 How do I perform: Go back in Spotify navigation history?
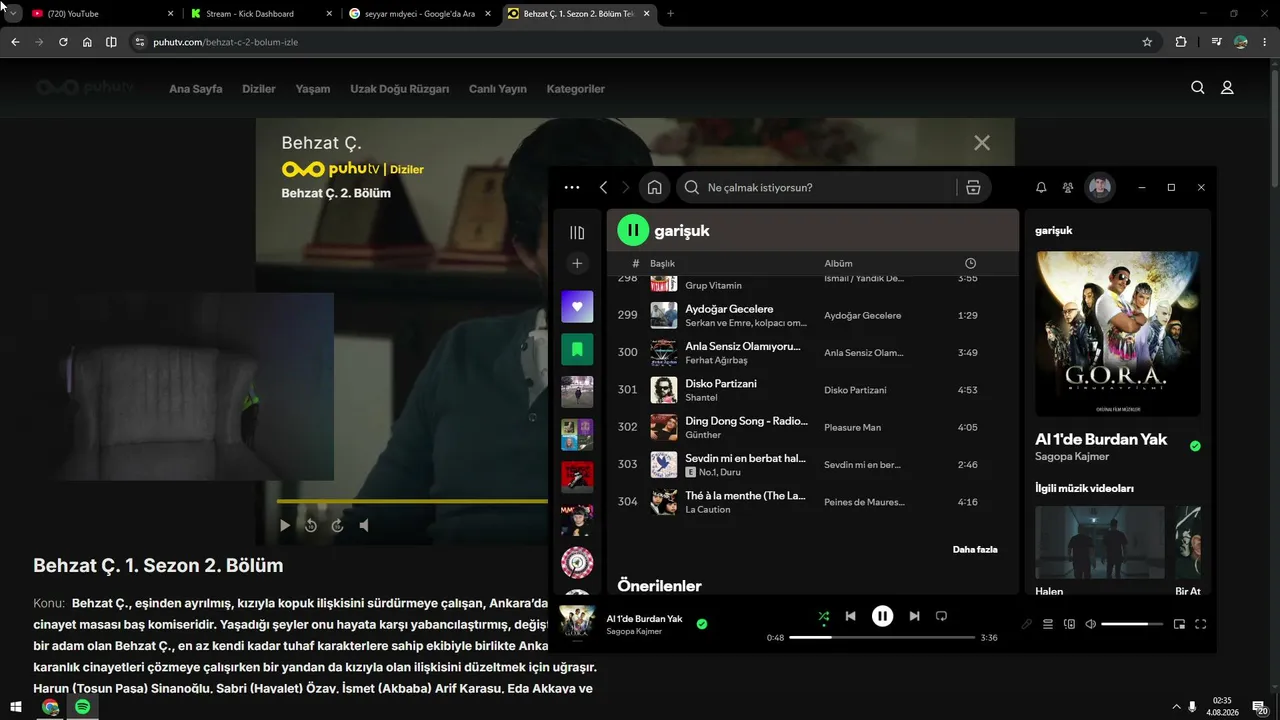pyautogui.click(x=603, y=187)
